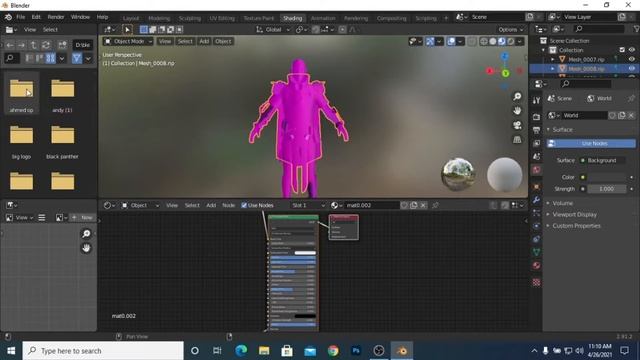Open the Render properties tab
Screen dimensions: 640x360
[536, 117]
